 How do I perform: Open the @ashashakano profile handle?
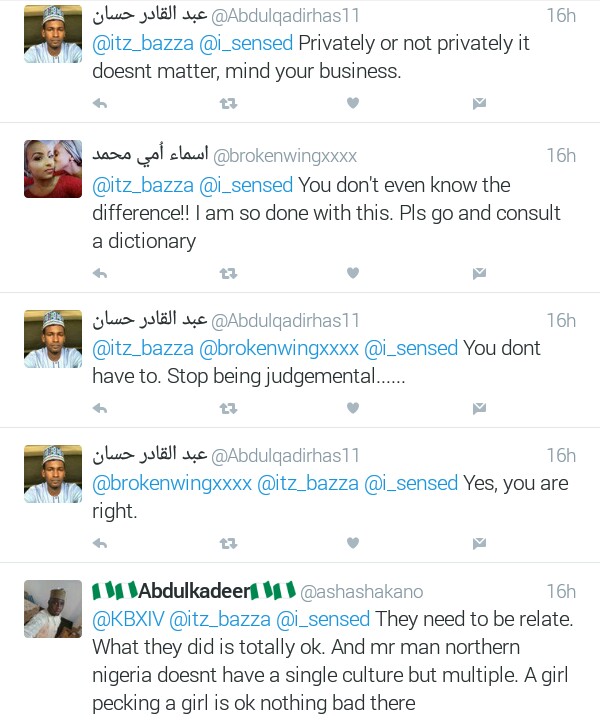362,592
